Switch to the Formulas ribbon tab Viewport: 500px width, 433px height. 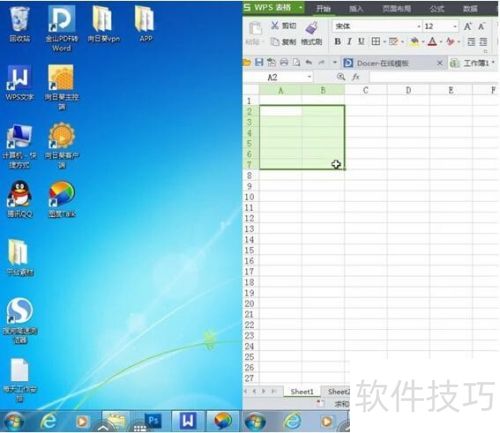point(436,9)
